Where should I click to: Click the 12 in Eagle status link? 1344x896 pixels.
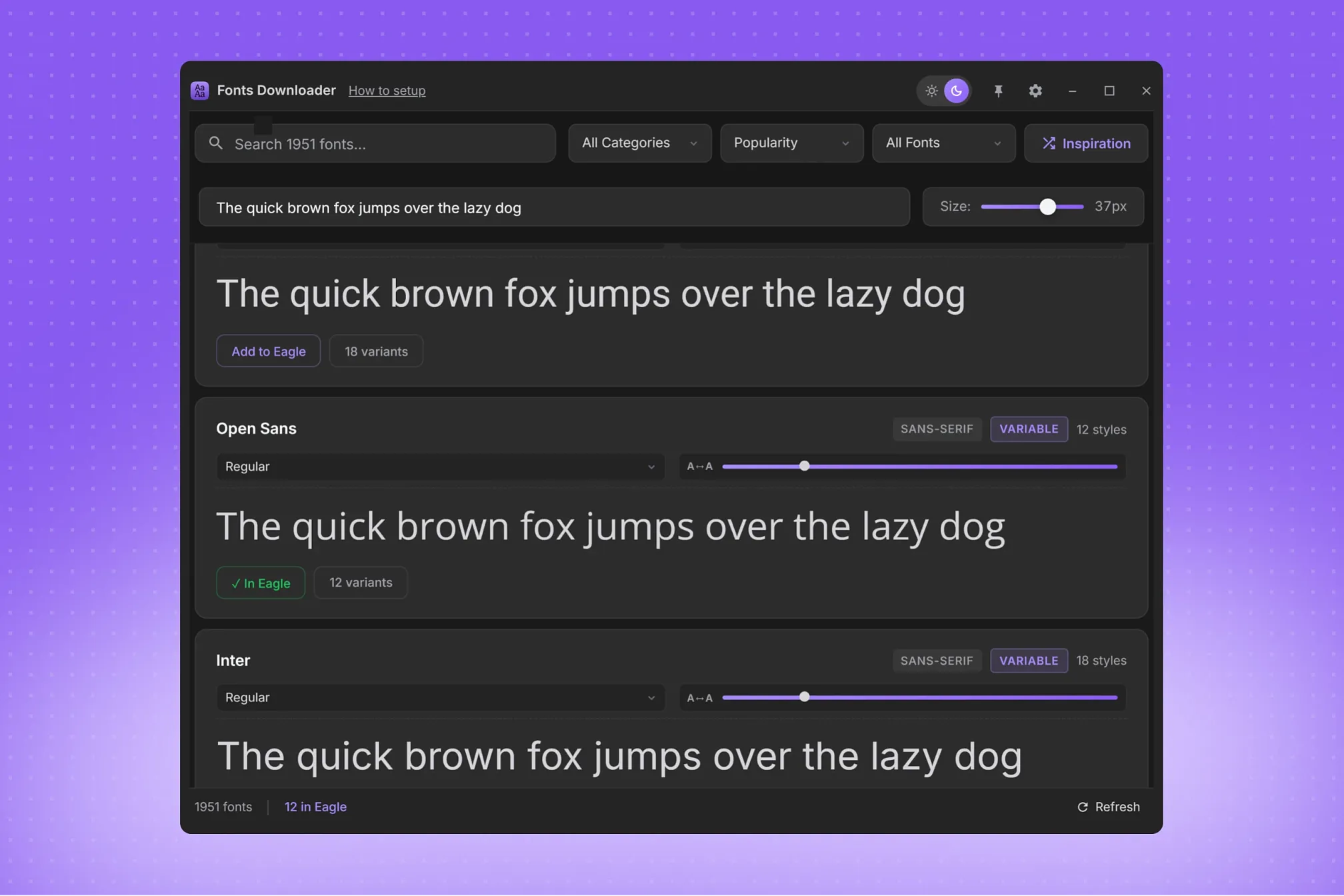tap(315, 807)
